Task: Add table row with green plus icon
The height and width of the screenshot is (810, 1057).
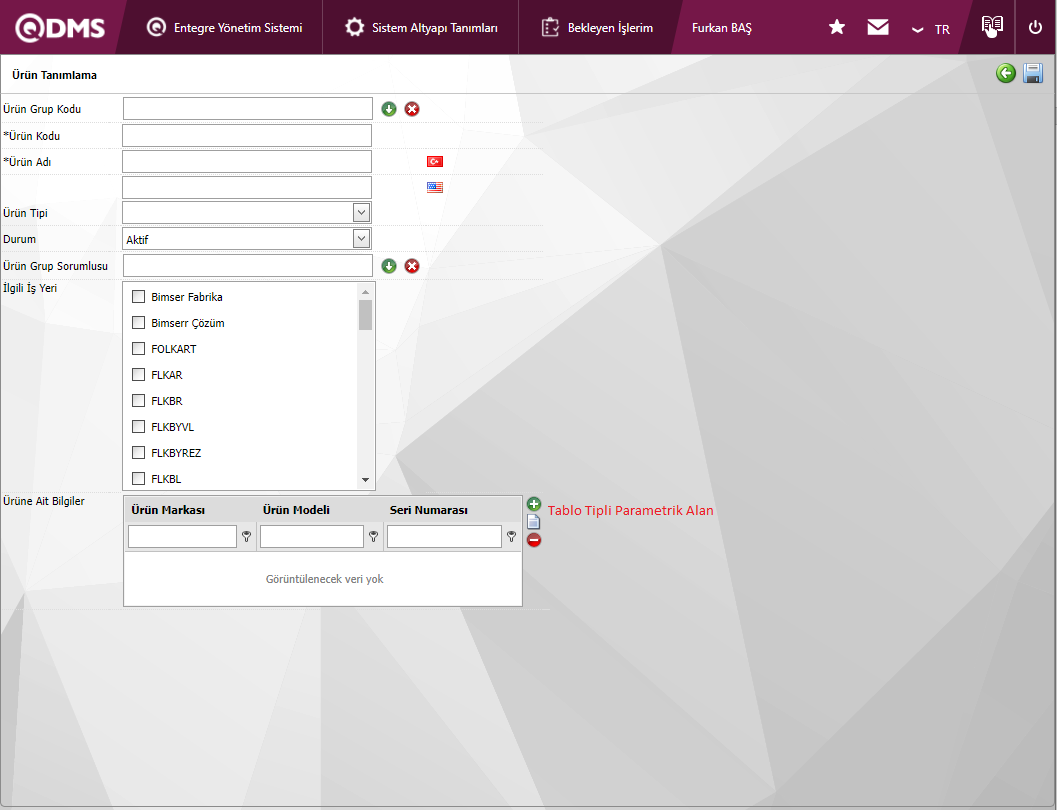Action: click(x=534, y=504)
